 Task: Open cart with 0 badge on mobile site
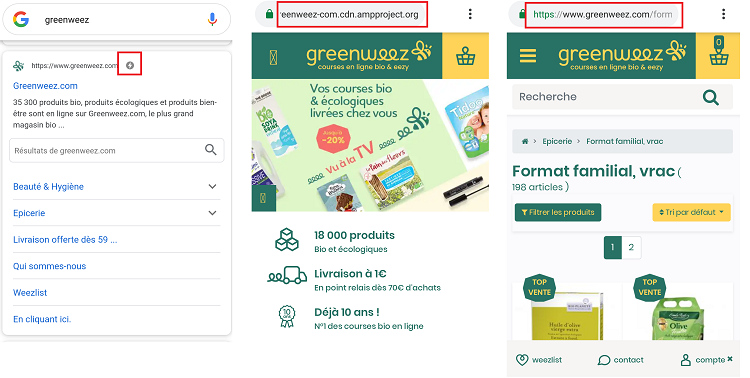[x=718, y=51]
